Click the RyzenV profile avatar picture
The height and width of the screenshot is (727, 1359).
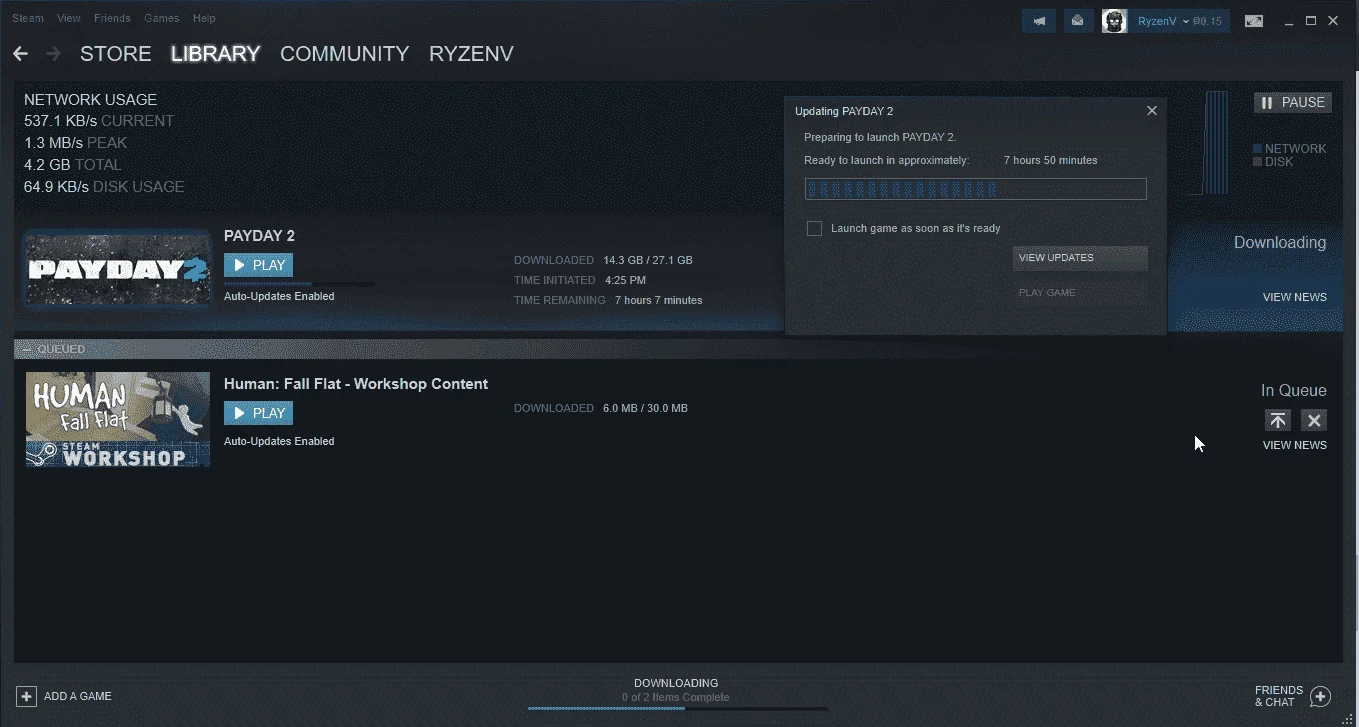click(1114, 20)
